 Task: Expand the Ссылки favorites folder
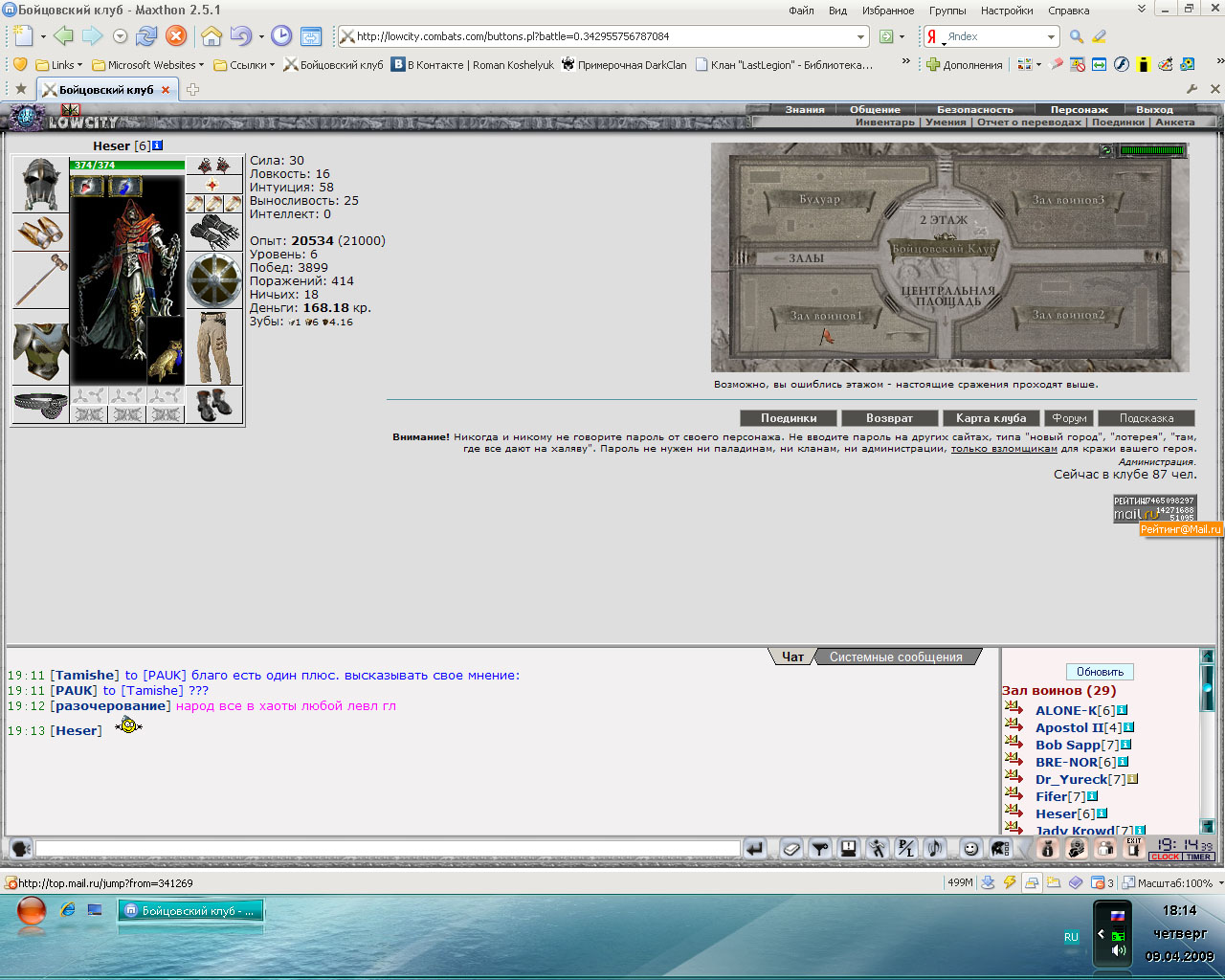[x=244, y=65]
